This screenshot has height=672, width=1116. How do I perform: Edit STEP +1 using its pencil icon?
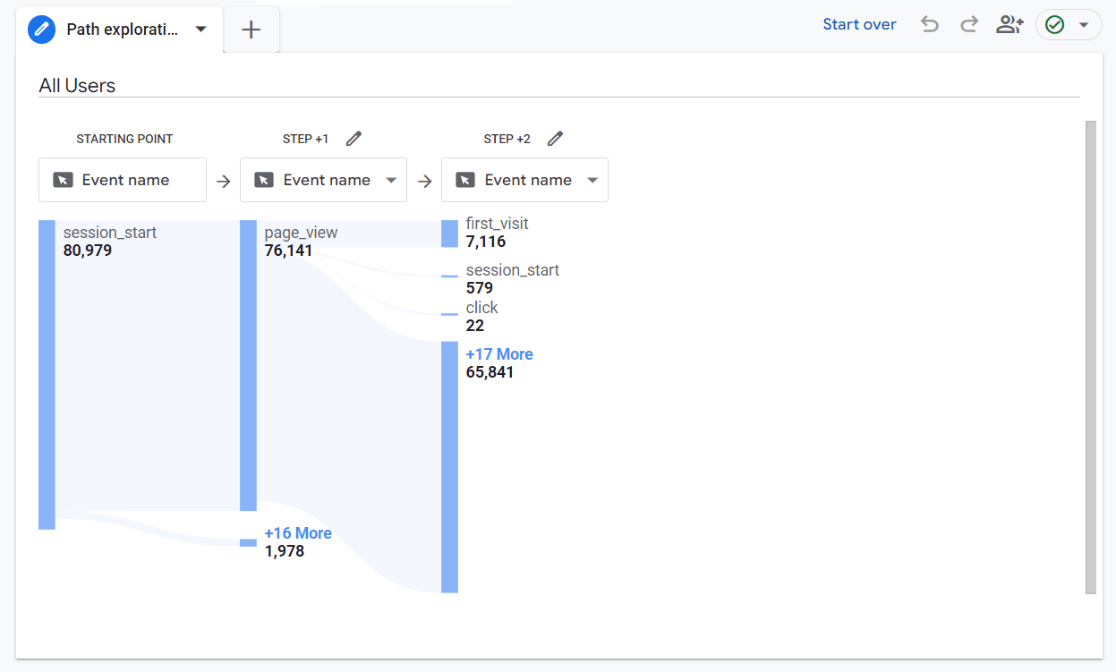[353, 138]
